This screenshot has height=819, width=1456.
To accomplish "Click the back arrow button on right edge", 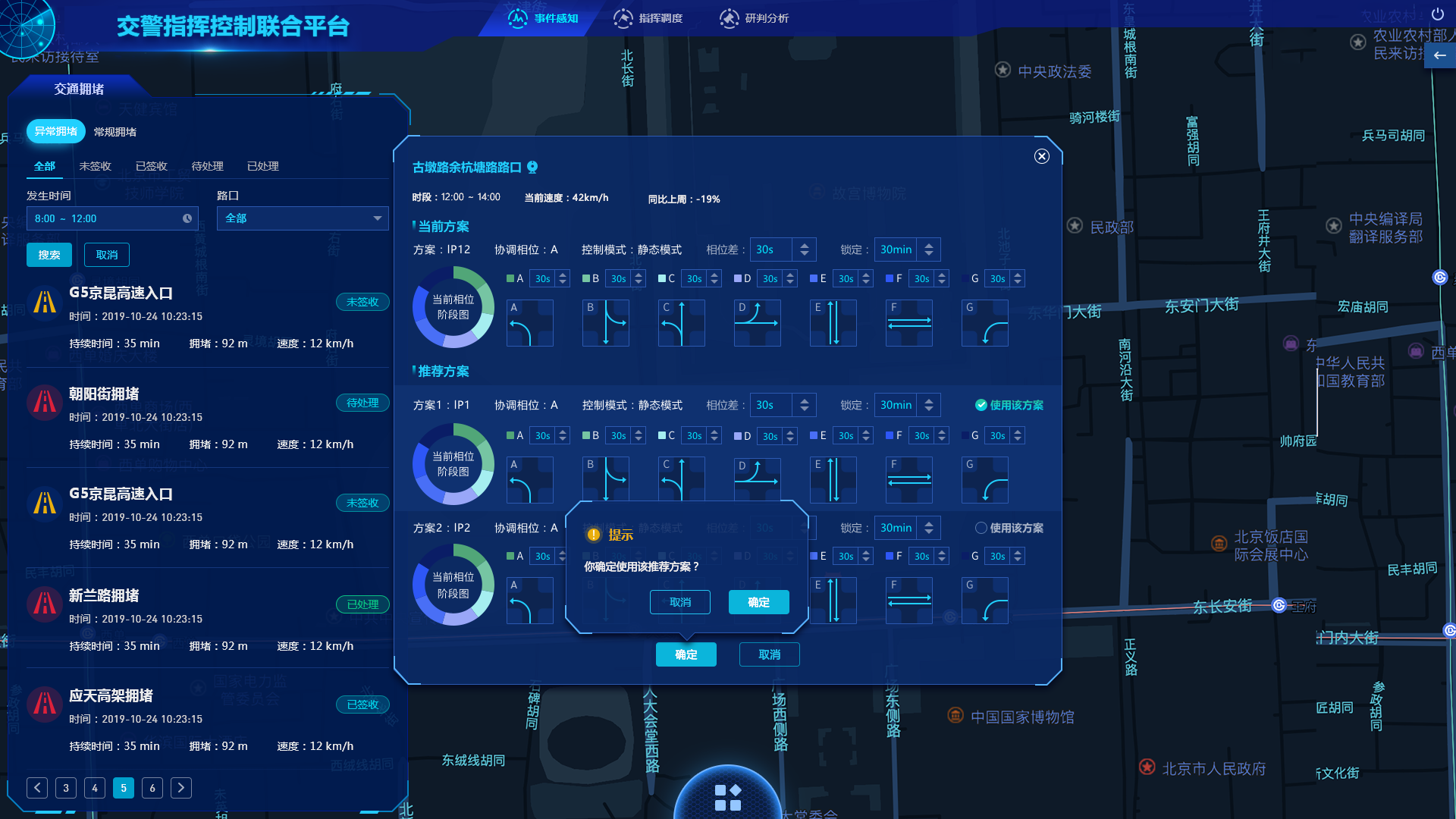I will (1439, 55).
